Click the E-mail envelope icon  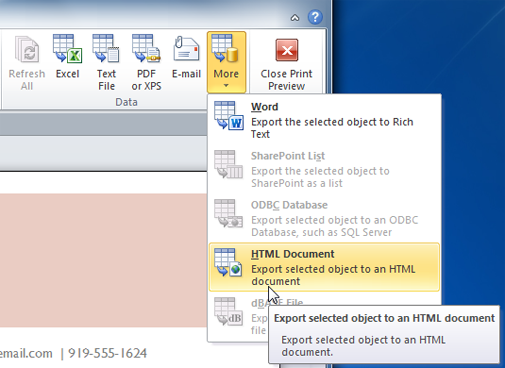point(186,49)
